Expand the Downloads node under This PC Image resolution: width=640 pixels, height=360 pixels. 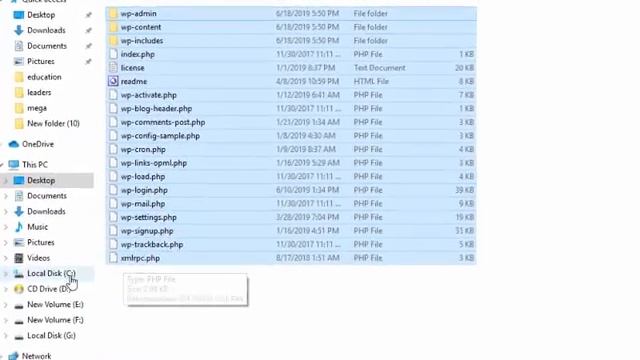[6, 211]
